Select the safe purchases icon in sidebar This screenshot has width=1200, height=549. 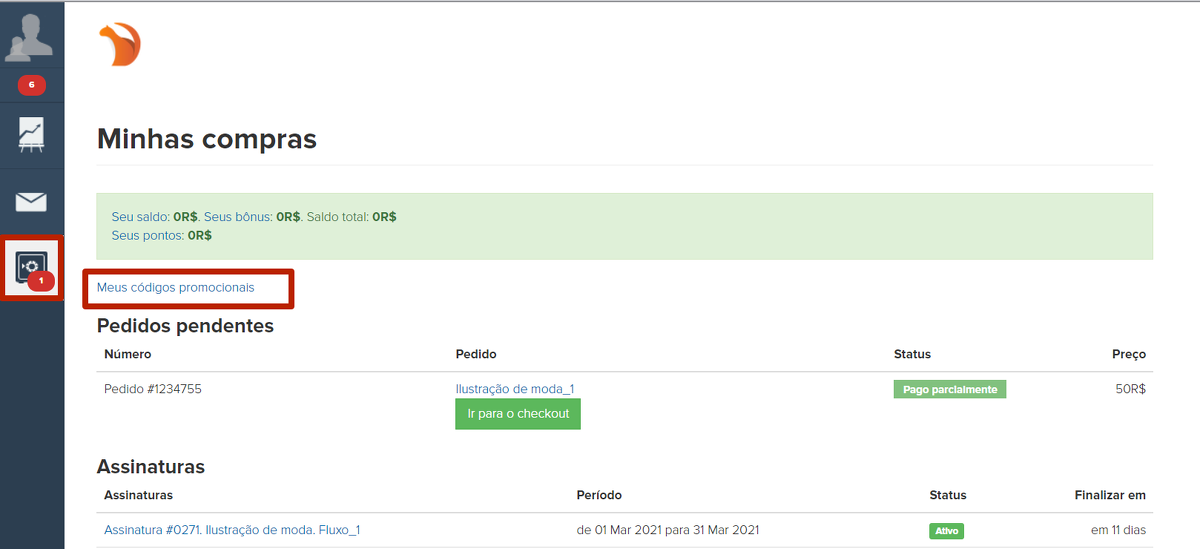(x=29, y=265)
